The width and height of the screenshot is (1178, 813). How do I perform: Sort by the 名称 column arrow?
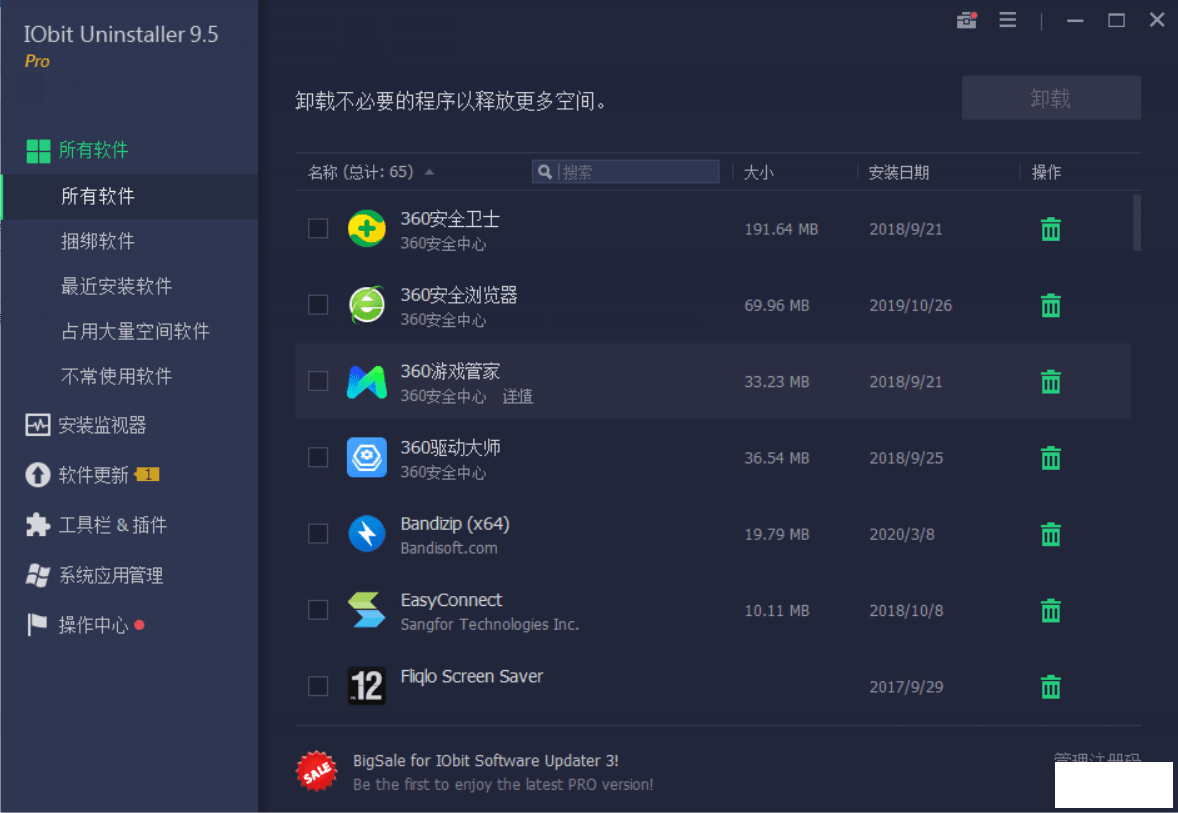click(429, 172)
